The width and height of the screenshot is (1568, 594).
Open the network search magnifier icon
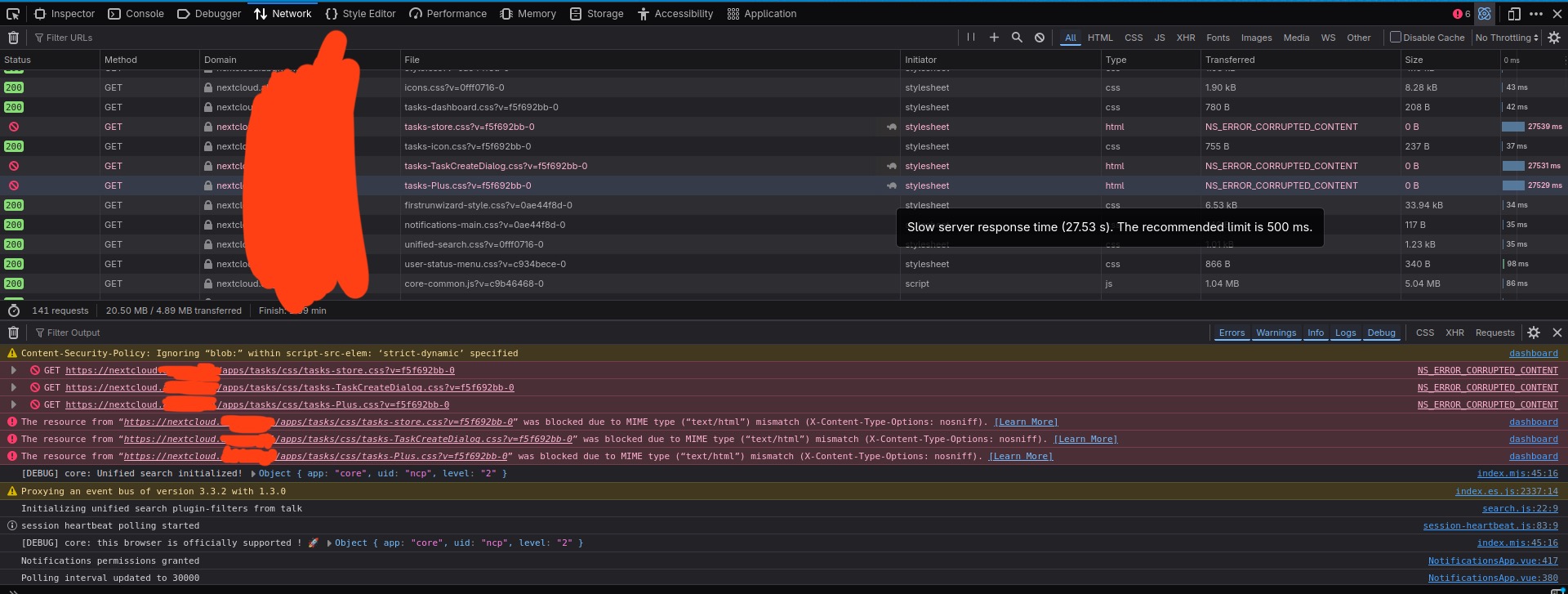1017,38
